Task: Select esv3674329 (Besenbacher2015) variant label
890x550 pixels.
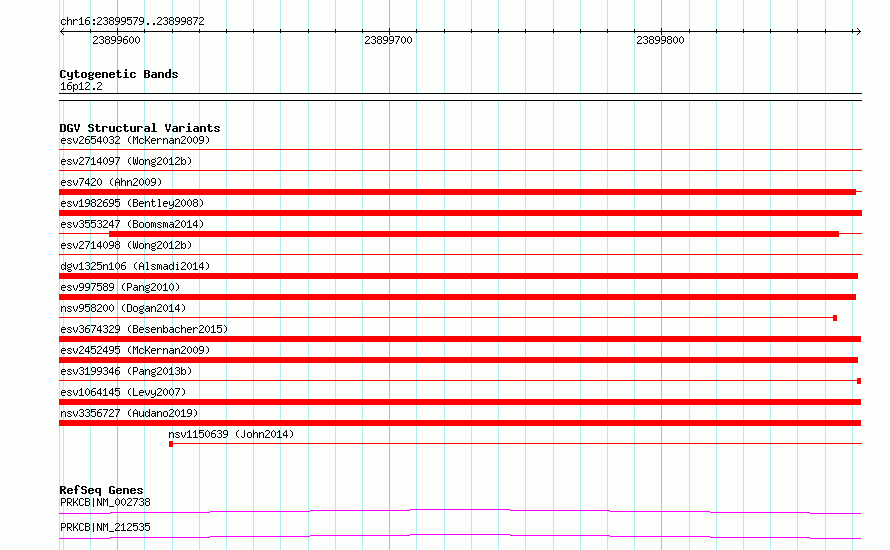Action: (144, 329)
